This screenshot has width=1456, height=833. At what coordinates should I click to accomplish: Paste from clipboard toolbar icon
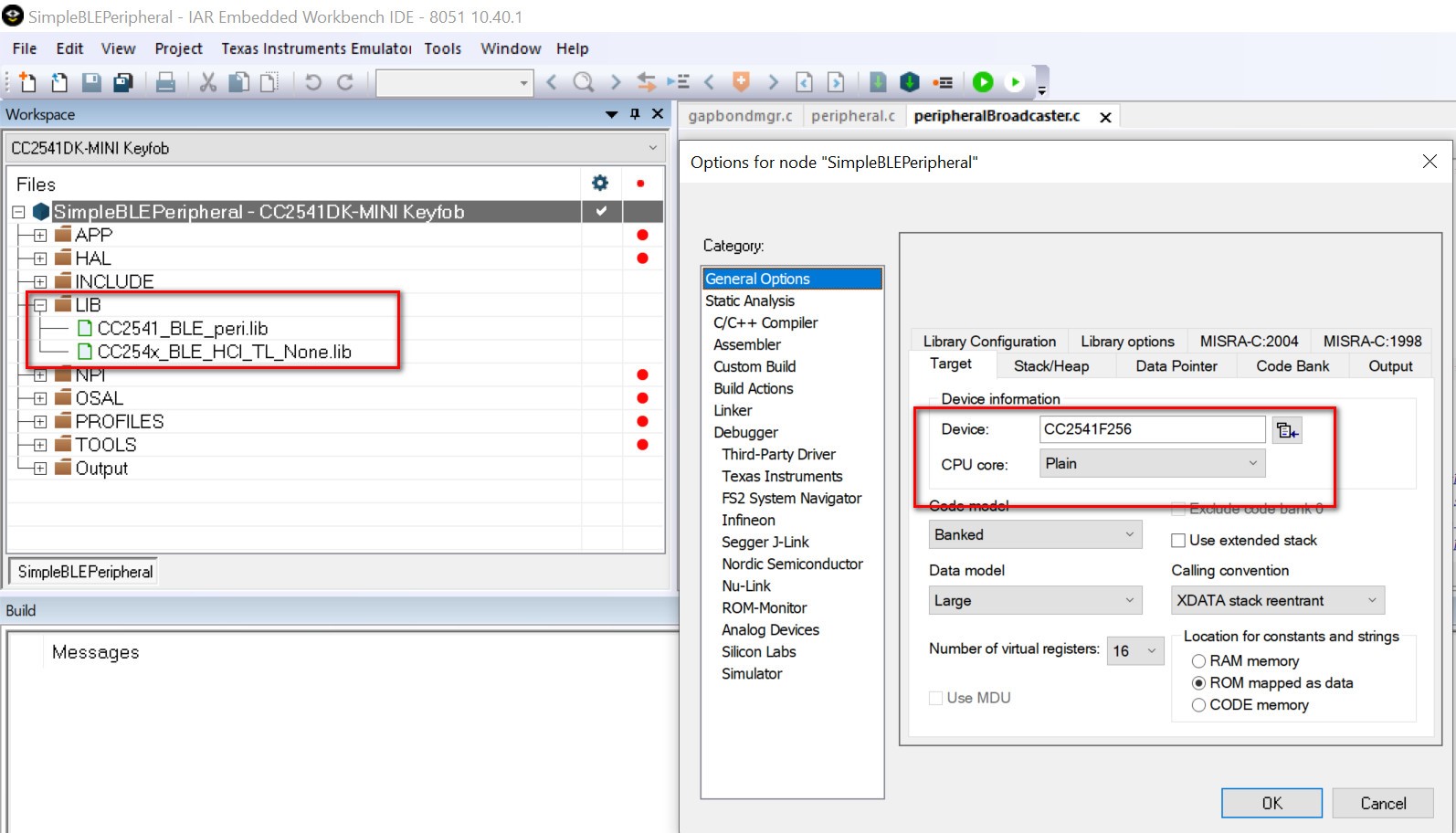point(269,82)
